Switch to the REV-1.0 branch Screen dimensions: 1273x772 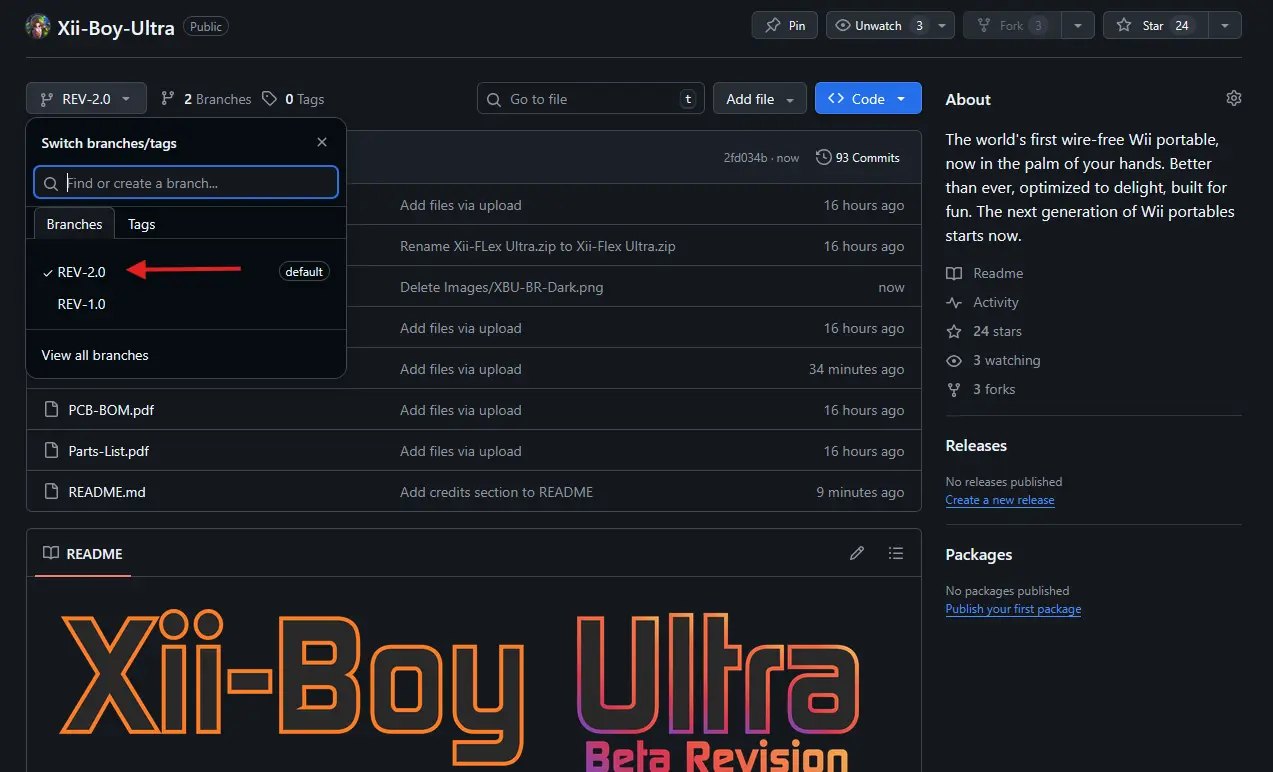click(x=186, y=304)
